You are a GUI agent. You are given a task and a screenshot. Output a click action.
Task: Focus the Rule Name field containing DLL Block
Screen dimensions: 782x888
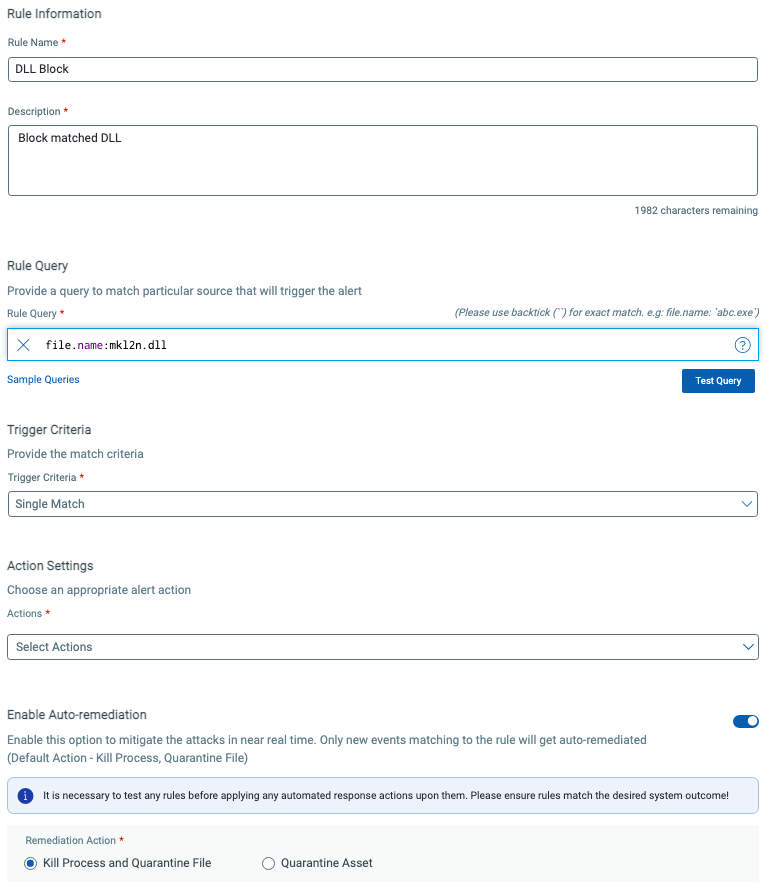click(x=382, y=69)
